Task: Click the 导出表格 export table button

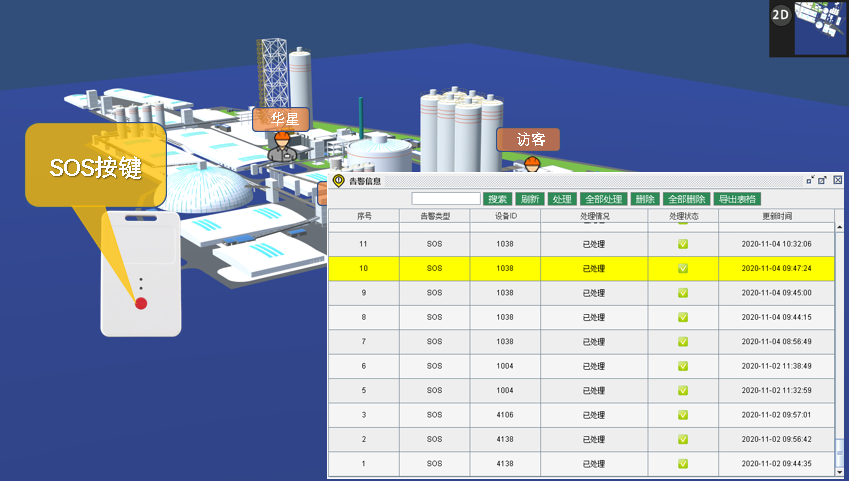Action: 738,199
